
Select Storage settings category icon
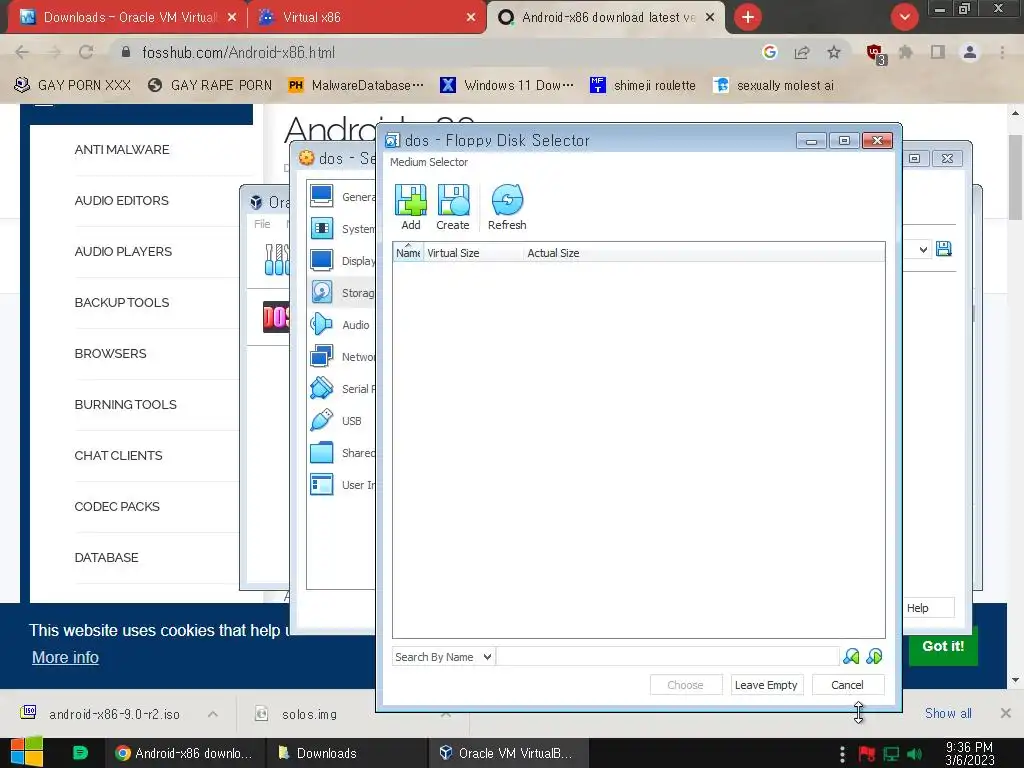point(321,292)
